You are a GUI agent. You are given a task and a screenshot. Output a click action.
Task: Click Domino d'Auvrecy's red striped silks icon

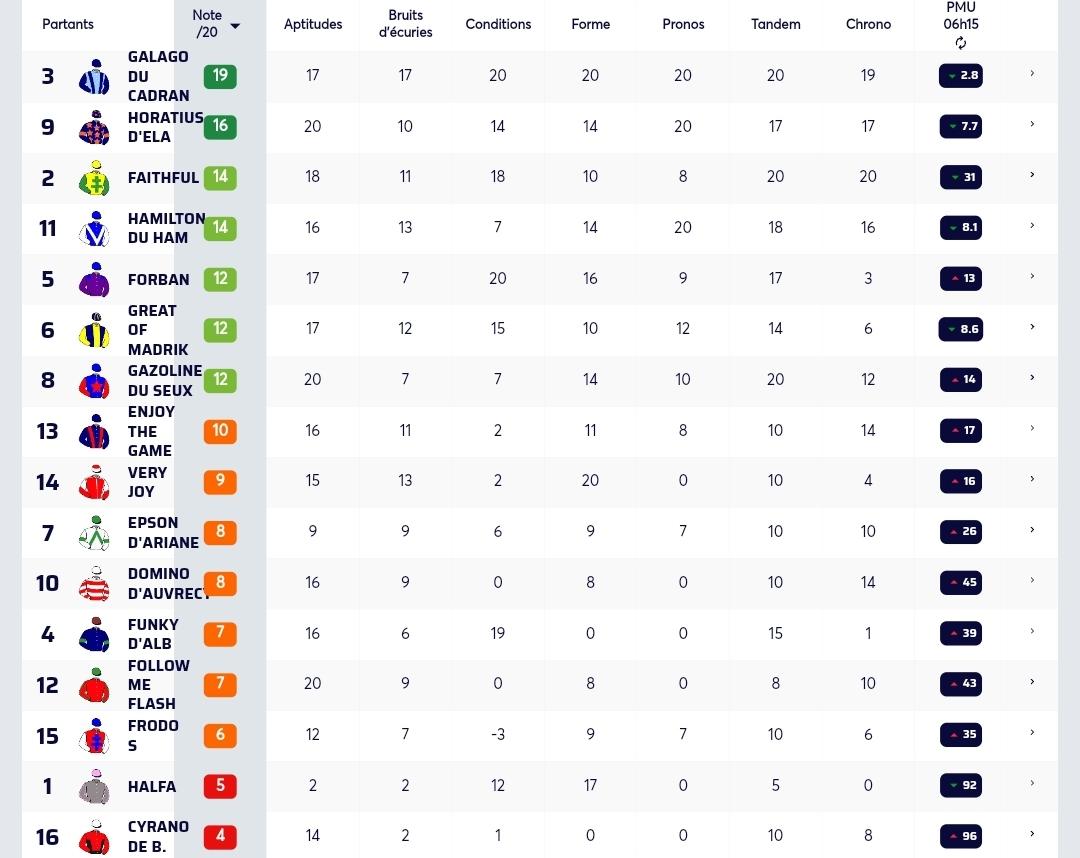click(x=95, y=583)
